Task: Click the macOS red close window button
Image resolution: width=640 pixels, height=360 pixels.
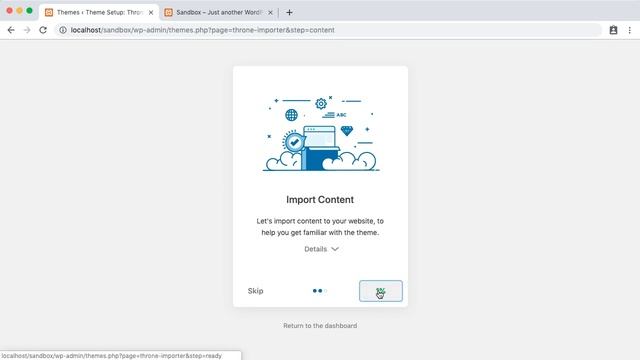Action: pos(9,11)
